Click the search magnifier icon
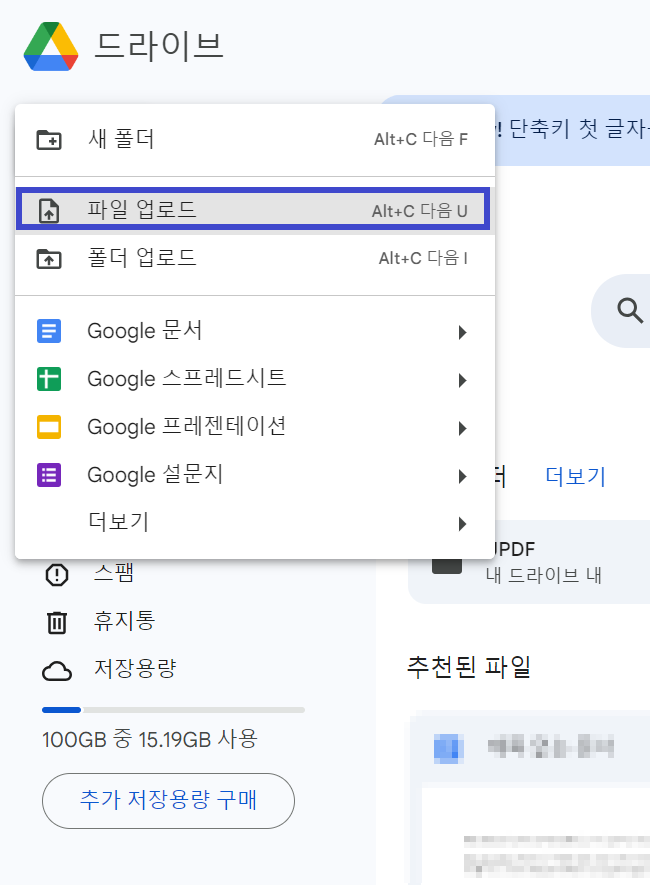650x885 pixels. click(628, 311)
